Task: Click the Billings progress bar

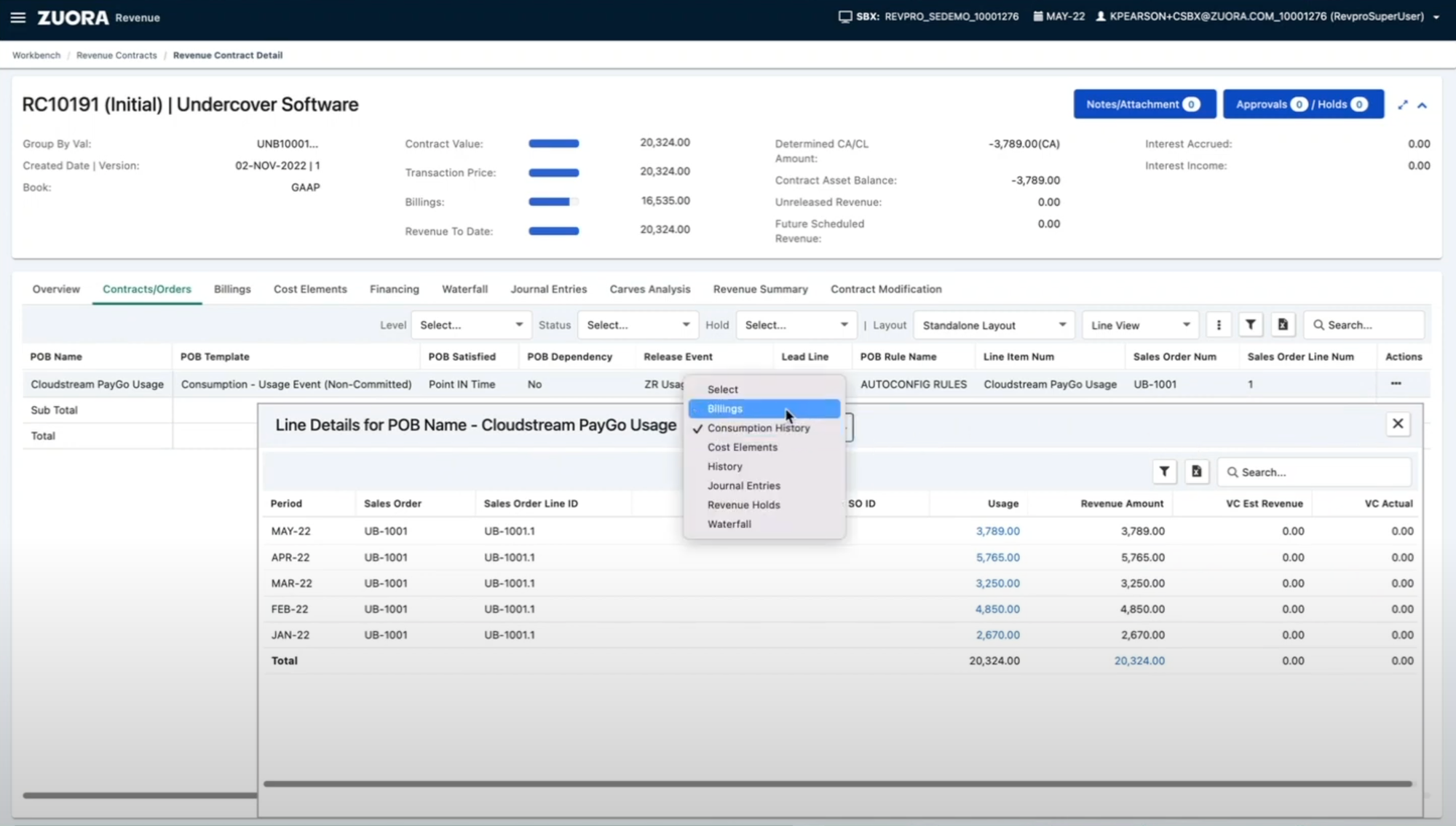Action: (x=553, y=202)
